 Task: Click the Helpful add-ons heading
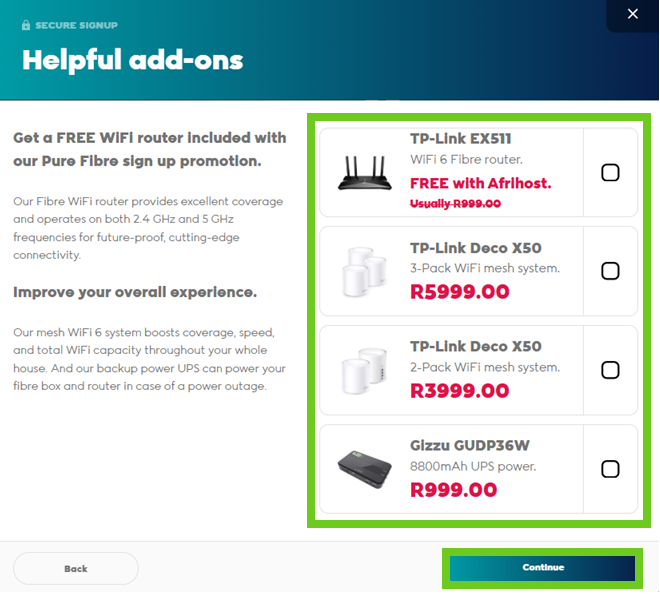133,60
